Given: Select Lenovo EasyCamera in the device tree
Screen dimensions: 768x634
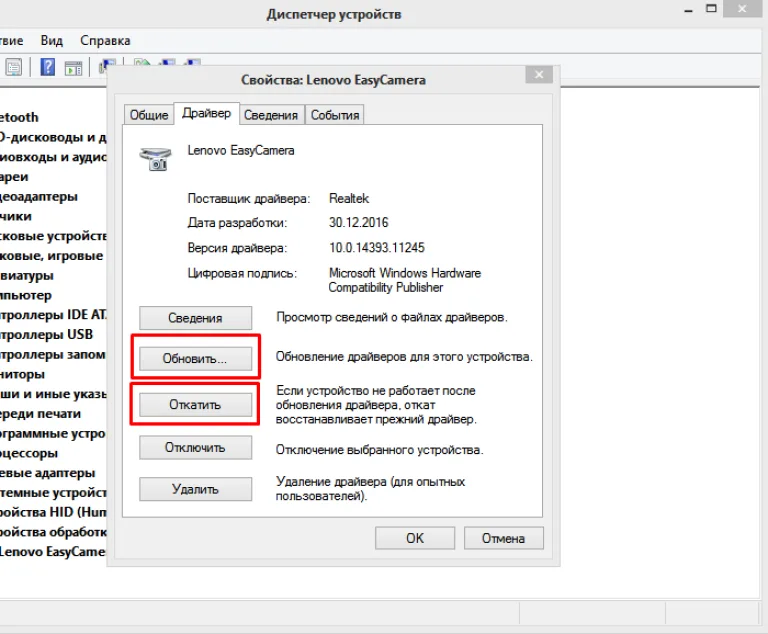Looking at the screenshot, I should point(53,552).
